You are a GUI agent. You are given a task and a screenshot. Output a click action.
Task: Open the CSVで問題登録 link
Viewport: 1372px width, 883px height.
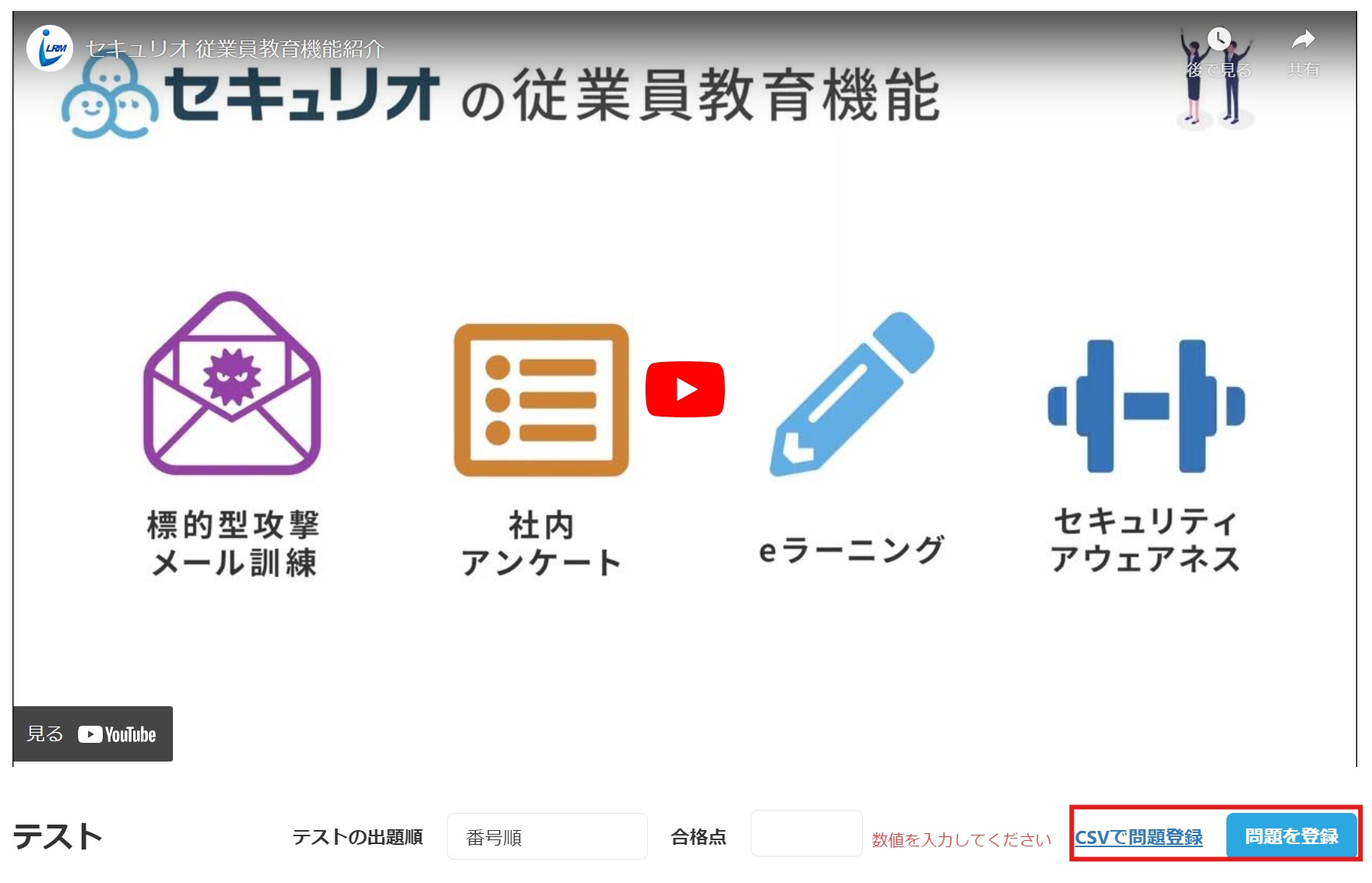(1138, 837)
